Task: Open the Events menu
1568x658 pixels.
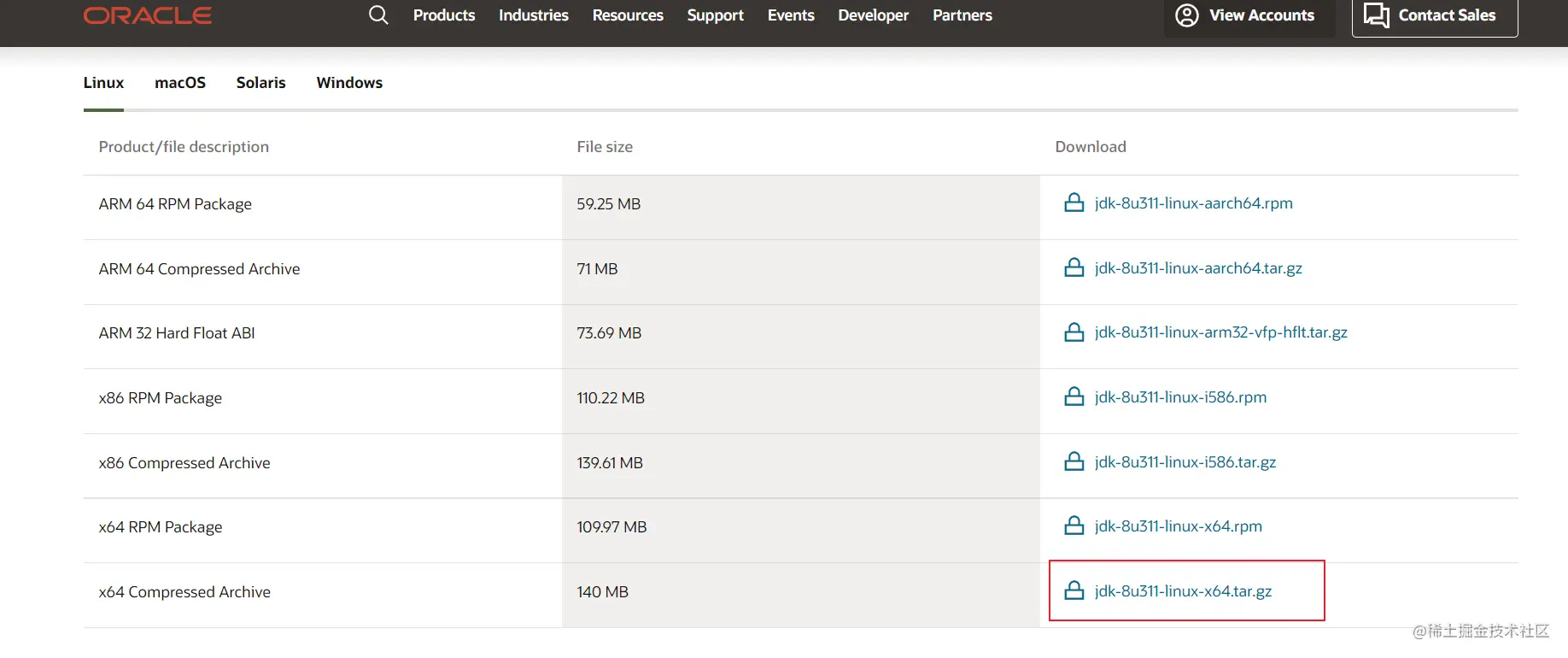Action: click(x=791, y=15)
